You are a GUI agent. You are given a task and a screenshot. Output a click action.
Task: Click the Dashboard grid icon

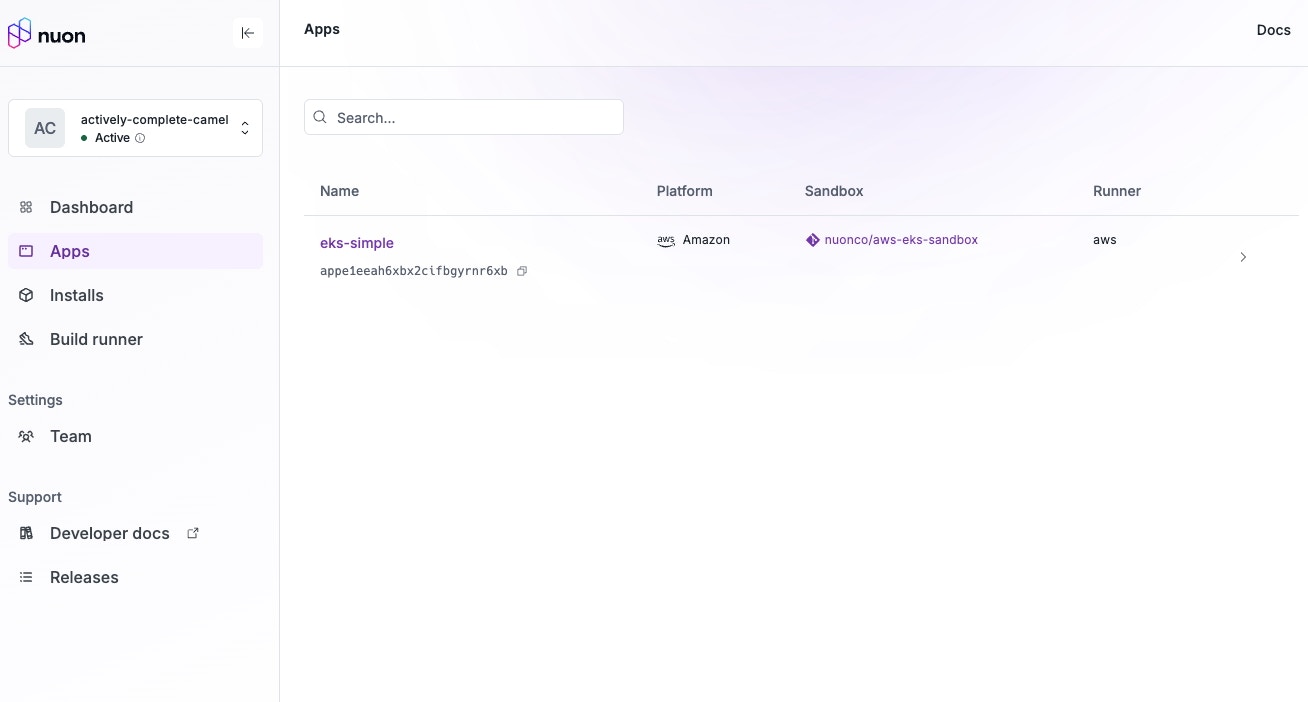(27, 207)
